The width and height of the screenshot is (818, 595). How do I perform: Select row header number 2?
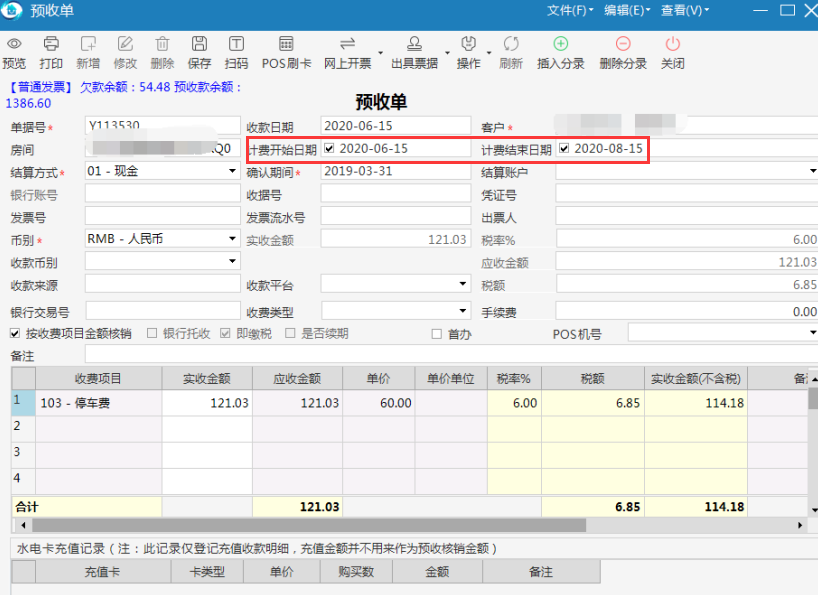23,429
